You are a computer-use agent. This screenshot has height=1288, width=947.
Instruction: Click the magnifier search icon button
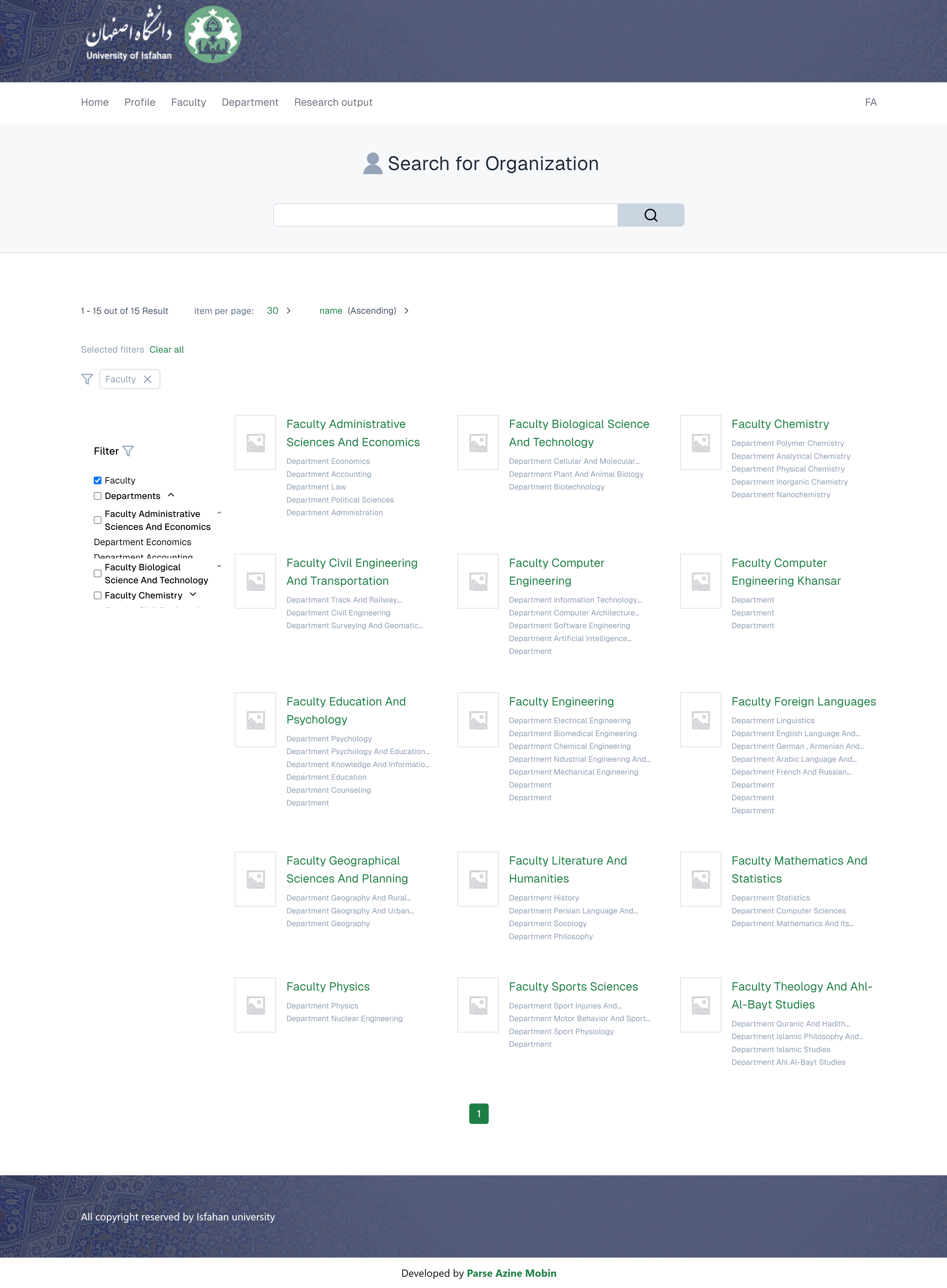pos(651,215)
